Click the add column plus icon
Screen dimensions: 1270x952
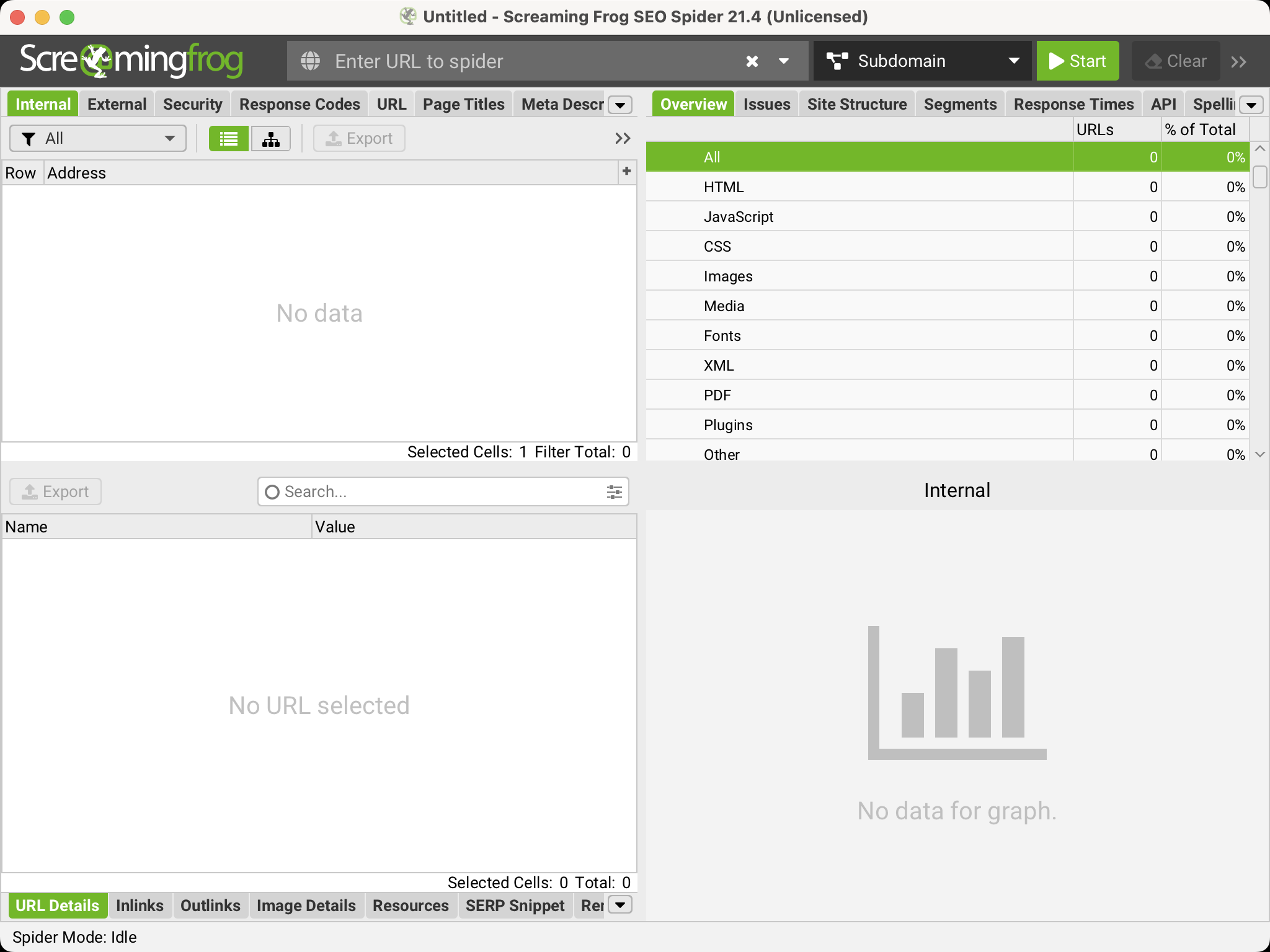tap(626, 172)
